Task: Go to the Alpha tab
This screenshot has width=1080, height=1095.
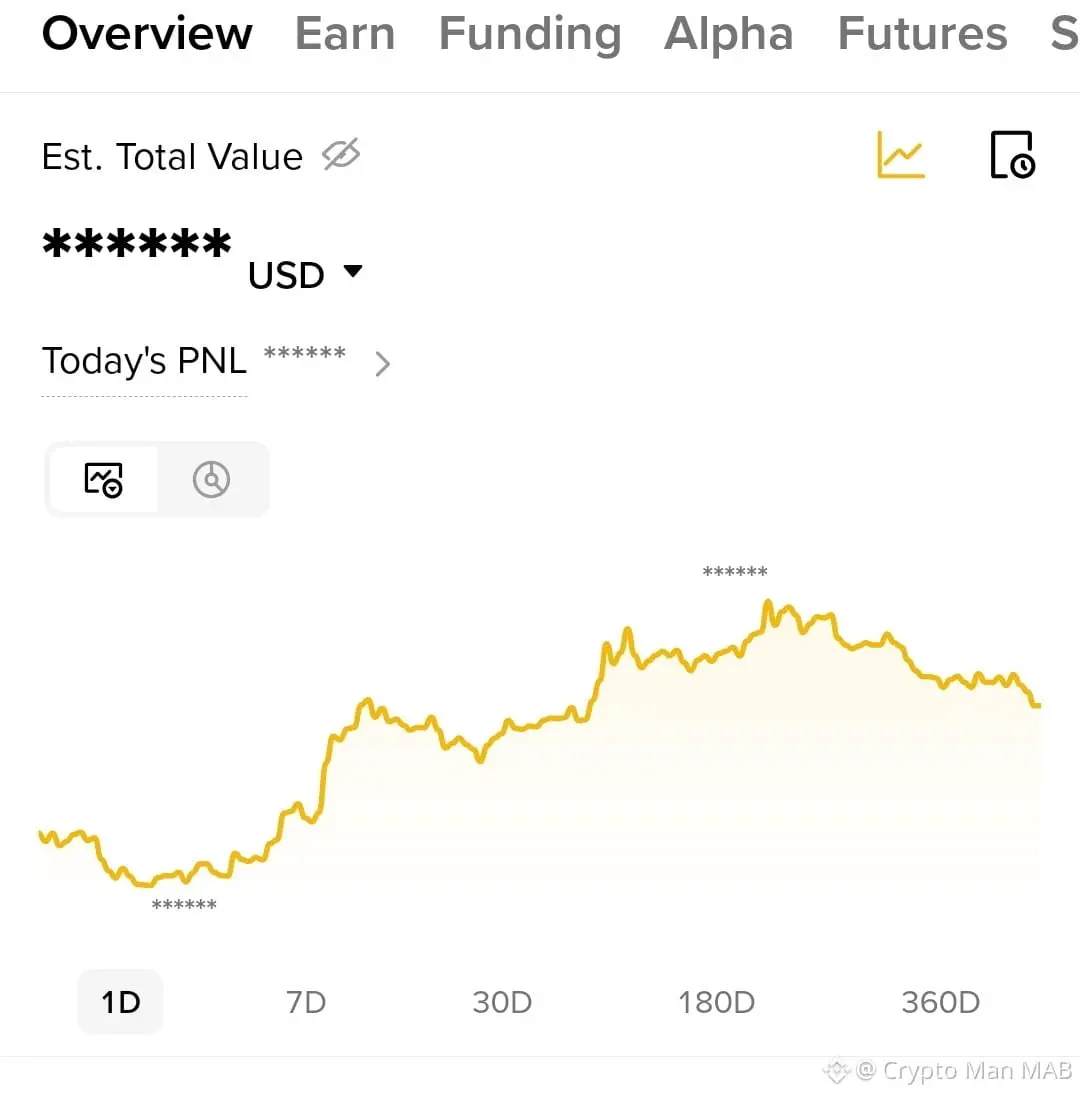Action: coord(729,34)
